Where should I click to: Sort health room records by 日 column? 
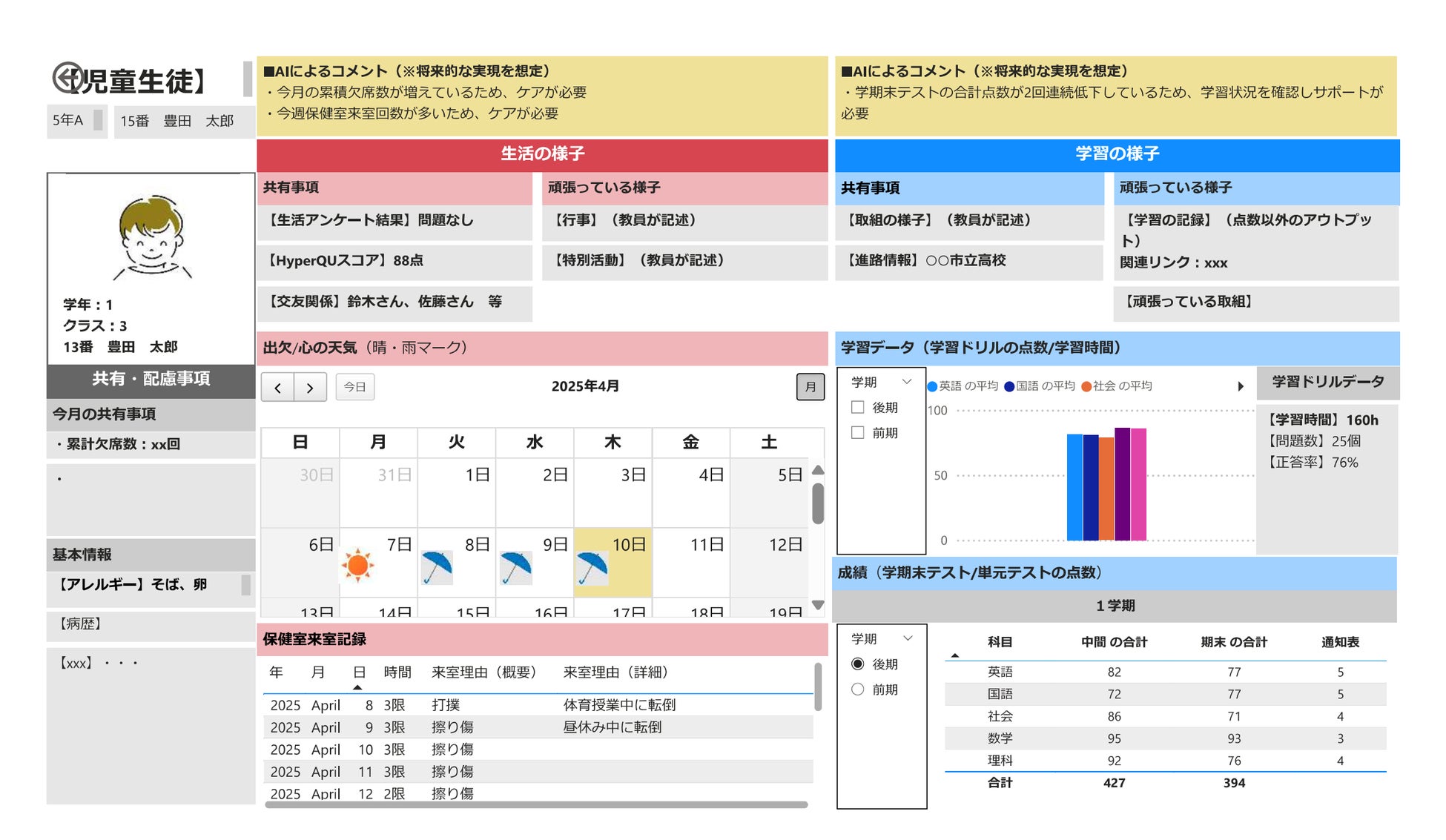(359, 672)
